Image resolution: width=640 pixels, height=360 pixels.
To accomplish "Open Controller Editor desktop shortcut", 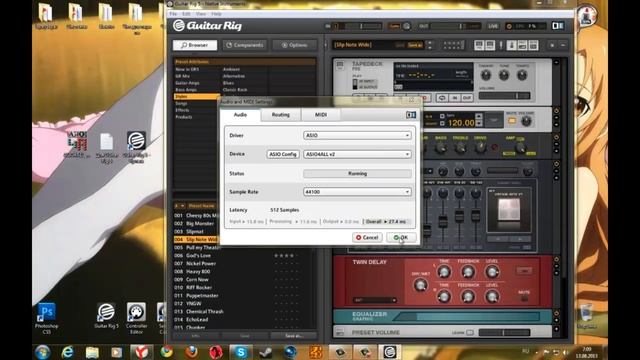I will 136,318.
